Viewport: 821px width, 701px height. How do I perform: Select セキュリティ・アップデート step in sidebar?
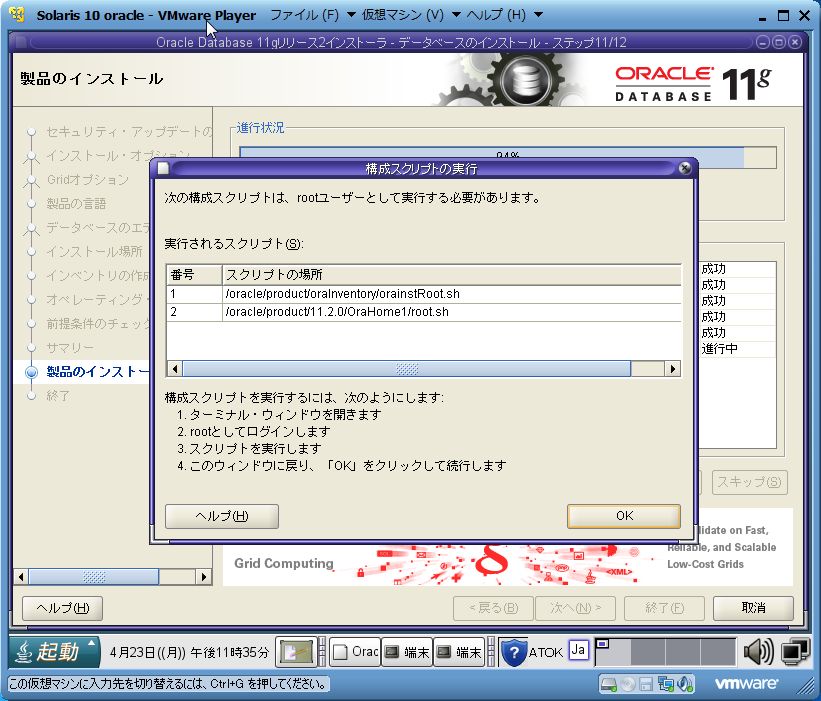coord(129,131)
